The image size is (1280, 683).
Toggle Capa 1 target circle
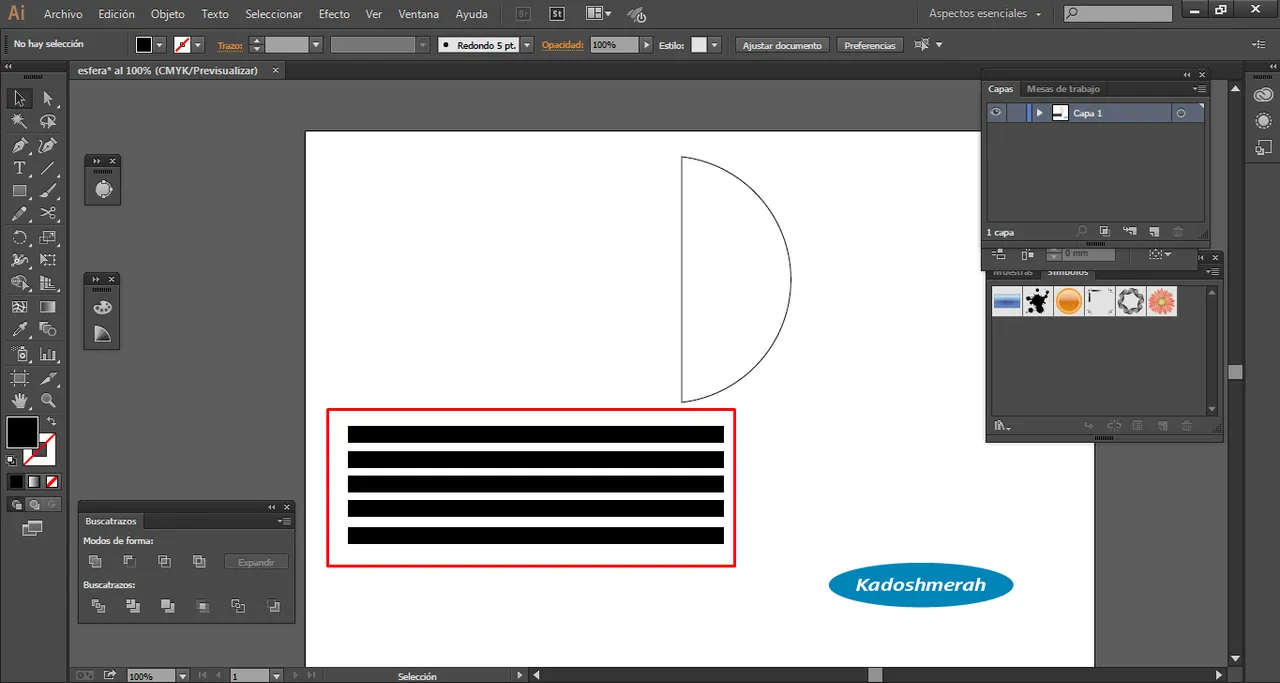click(x=1181, y=114)
